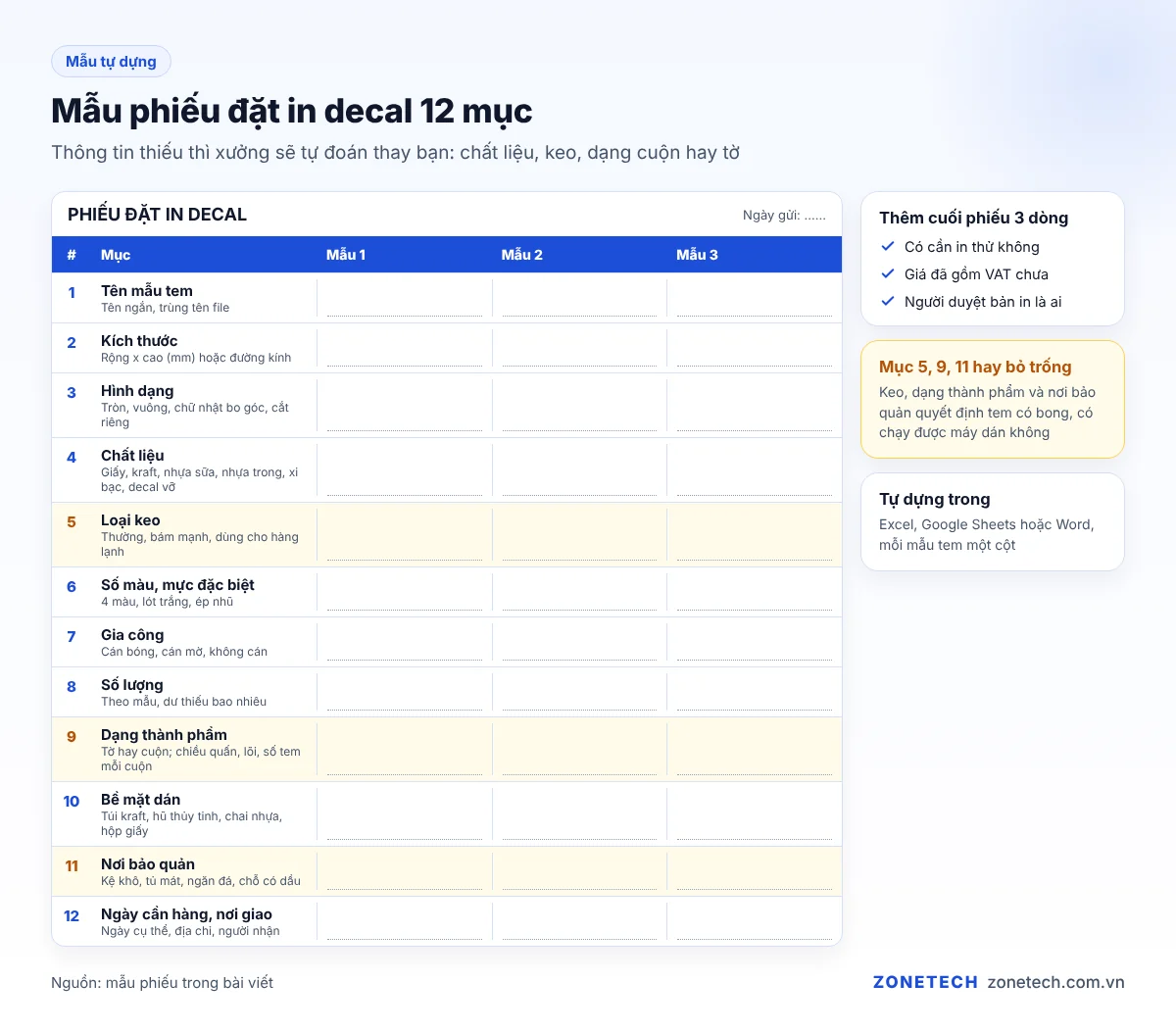Click the "Ngày gửi" date field
The width and height of the screenshot is (1176, 1032).
[784, 215]
